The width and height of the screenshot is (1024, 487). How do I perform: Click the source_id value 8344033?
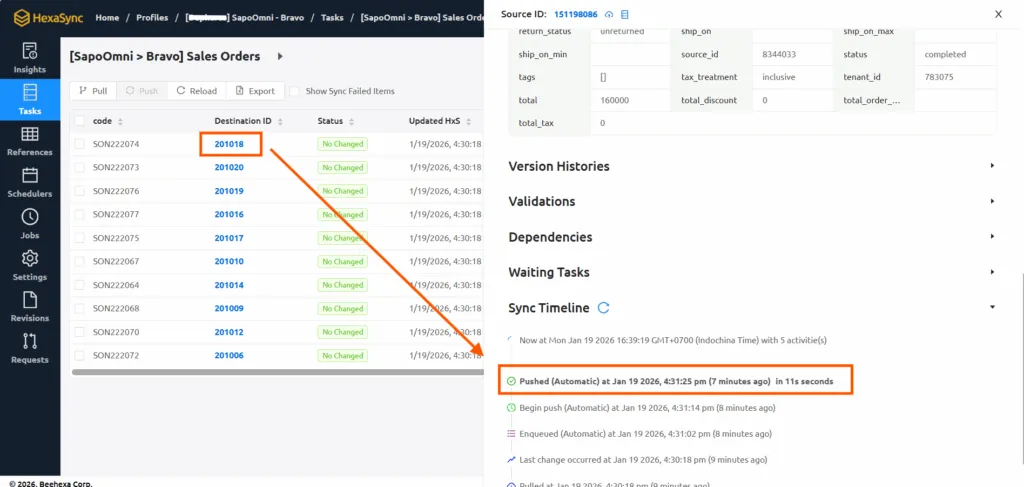778,54
